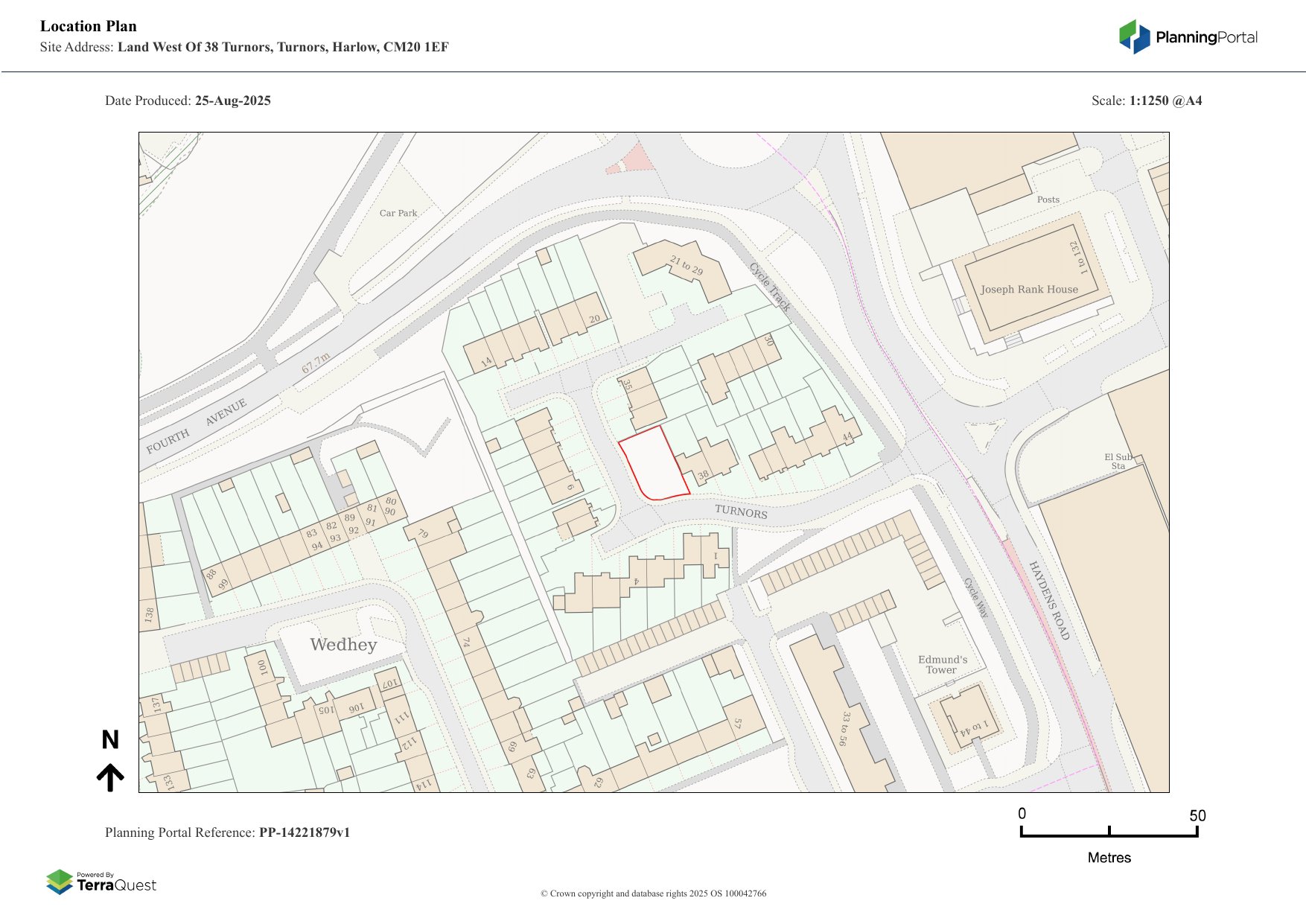Click the Planning Portal Reference PP-14221879v1
This screenshot has width=1306, height=924.
point(227,832)
